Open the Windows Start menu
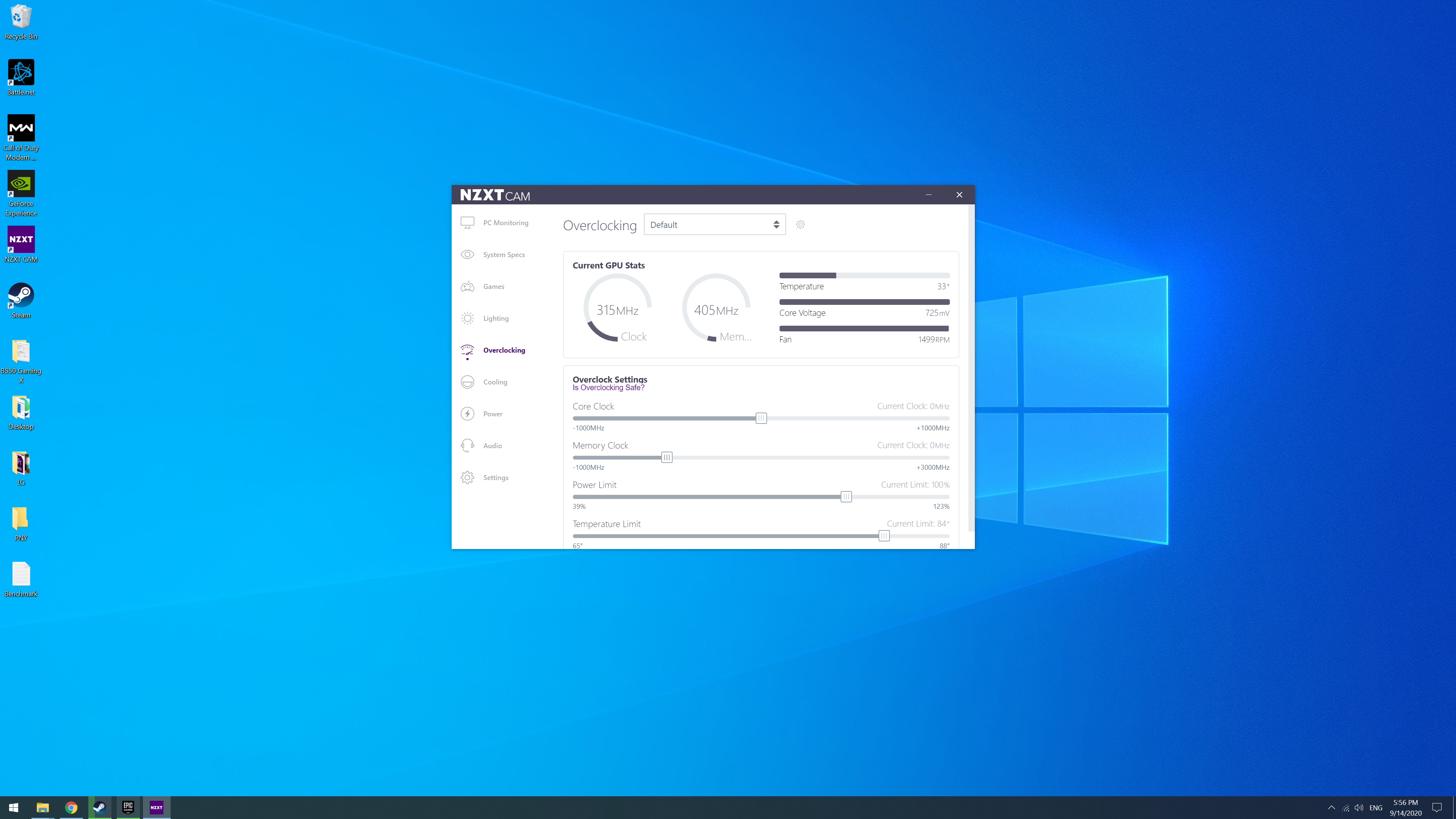1456x819 pixels. click(14, 807)
